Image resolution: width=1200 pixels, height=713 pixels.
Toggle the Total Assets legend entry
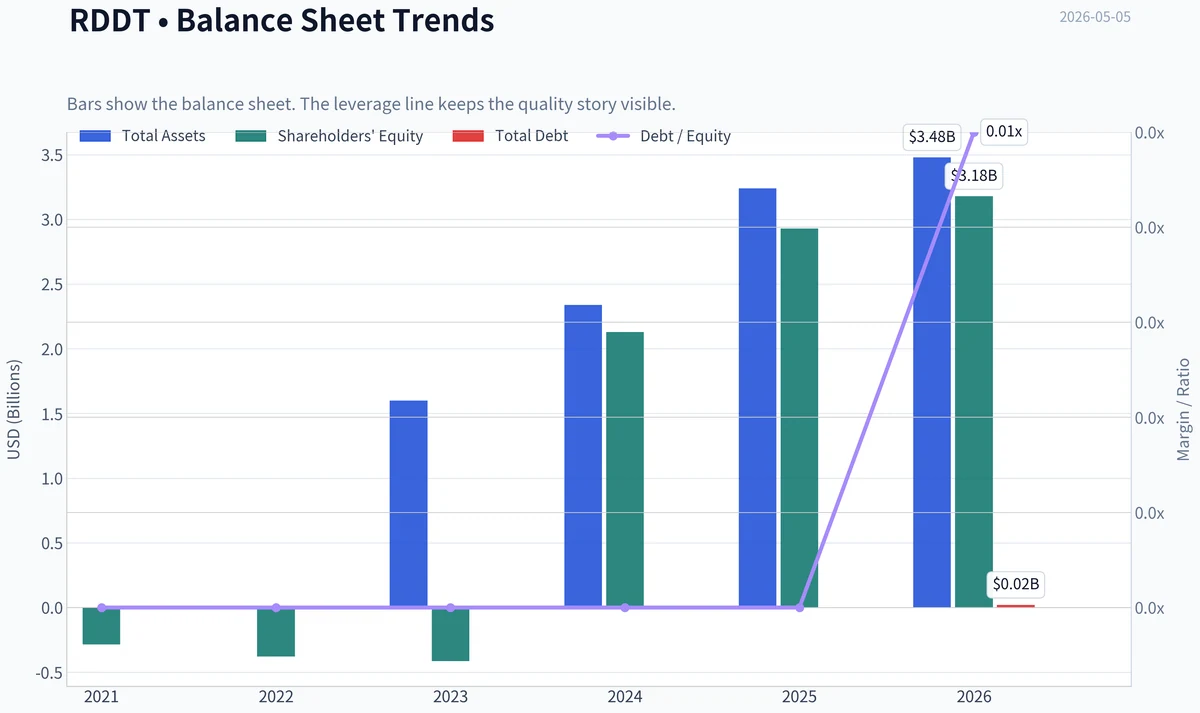tap(142, 136)
